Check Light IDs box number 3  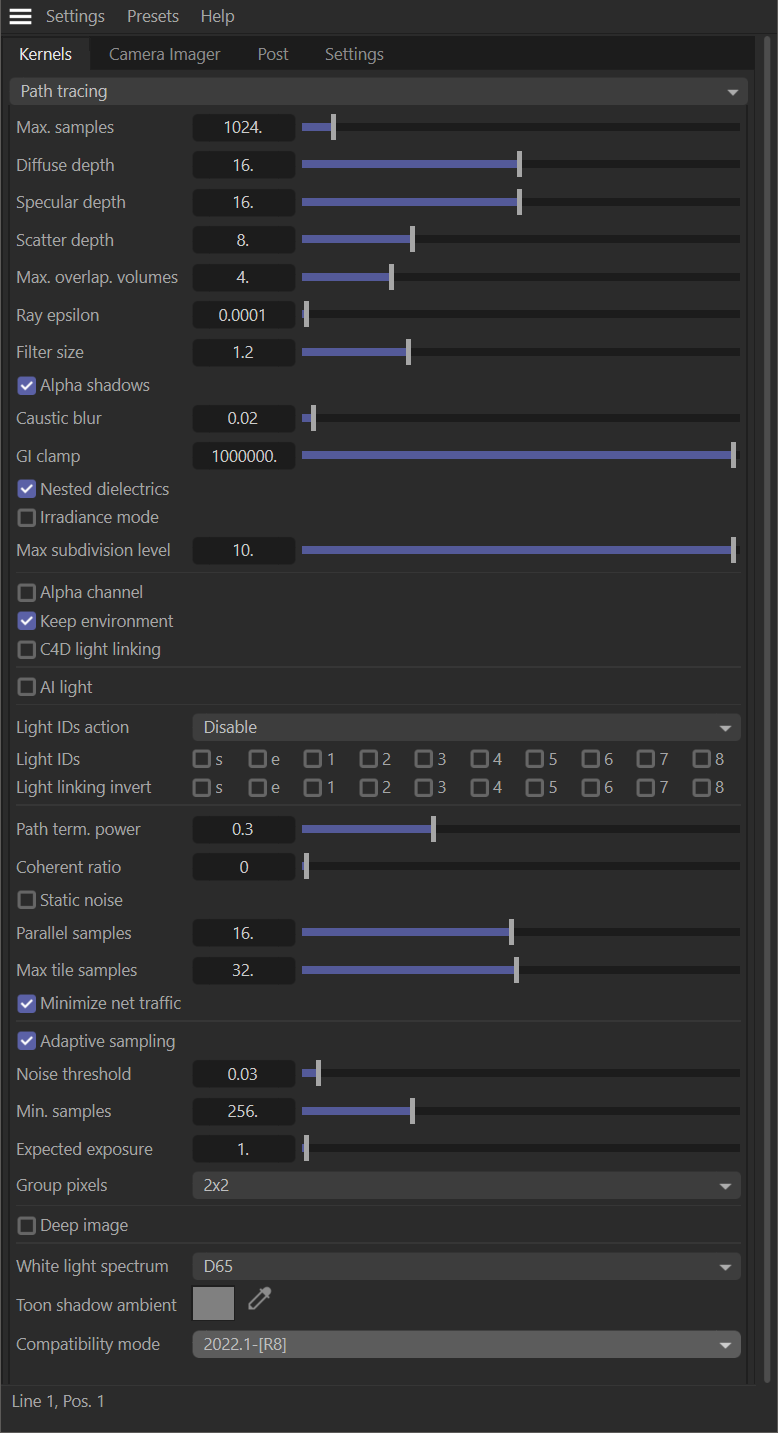[424, 759]
